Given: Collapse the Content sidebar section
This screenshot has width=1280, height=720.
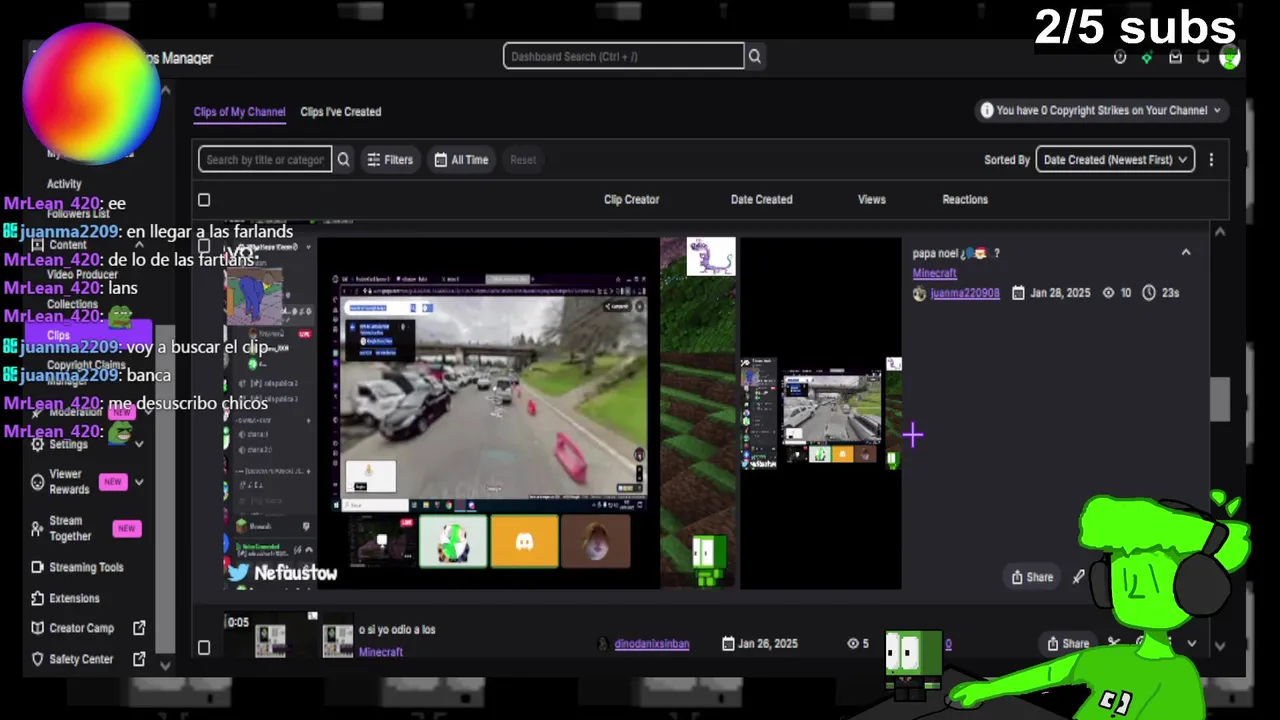Looking at the screenshot, I should coord(139,245).
